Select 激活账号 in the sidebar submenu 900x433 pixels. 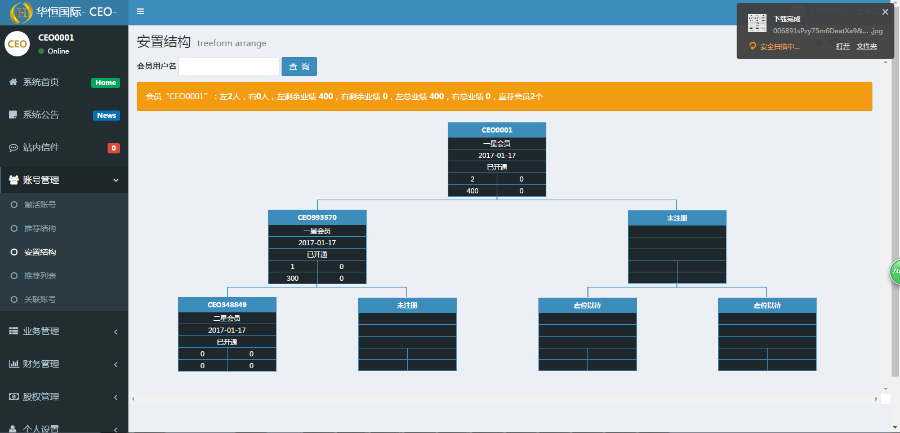[40, 204]
